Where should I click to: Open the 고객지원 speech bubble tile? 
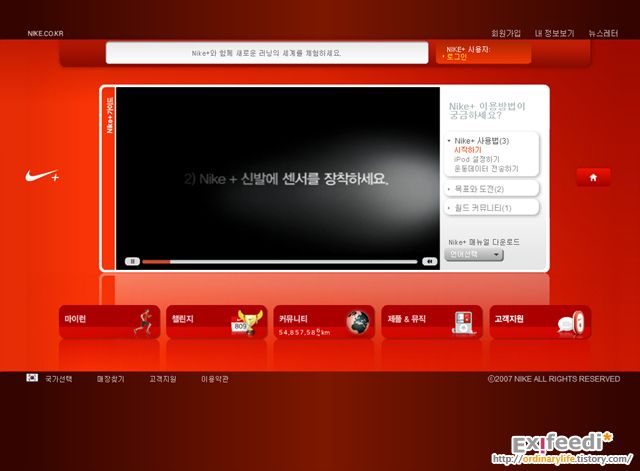540,322
